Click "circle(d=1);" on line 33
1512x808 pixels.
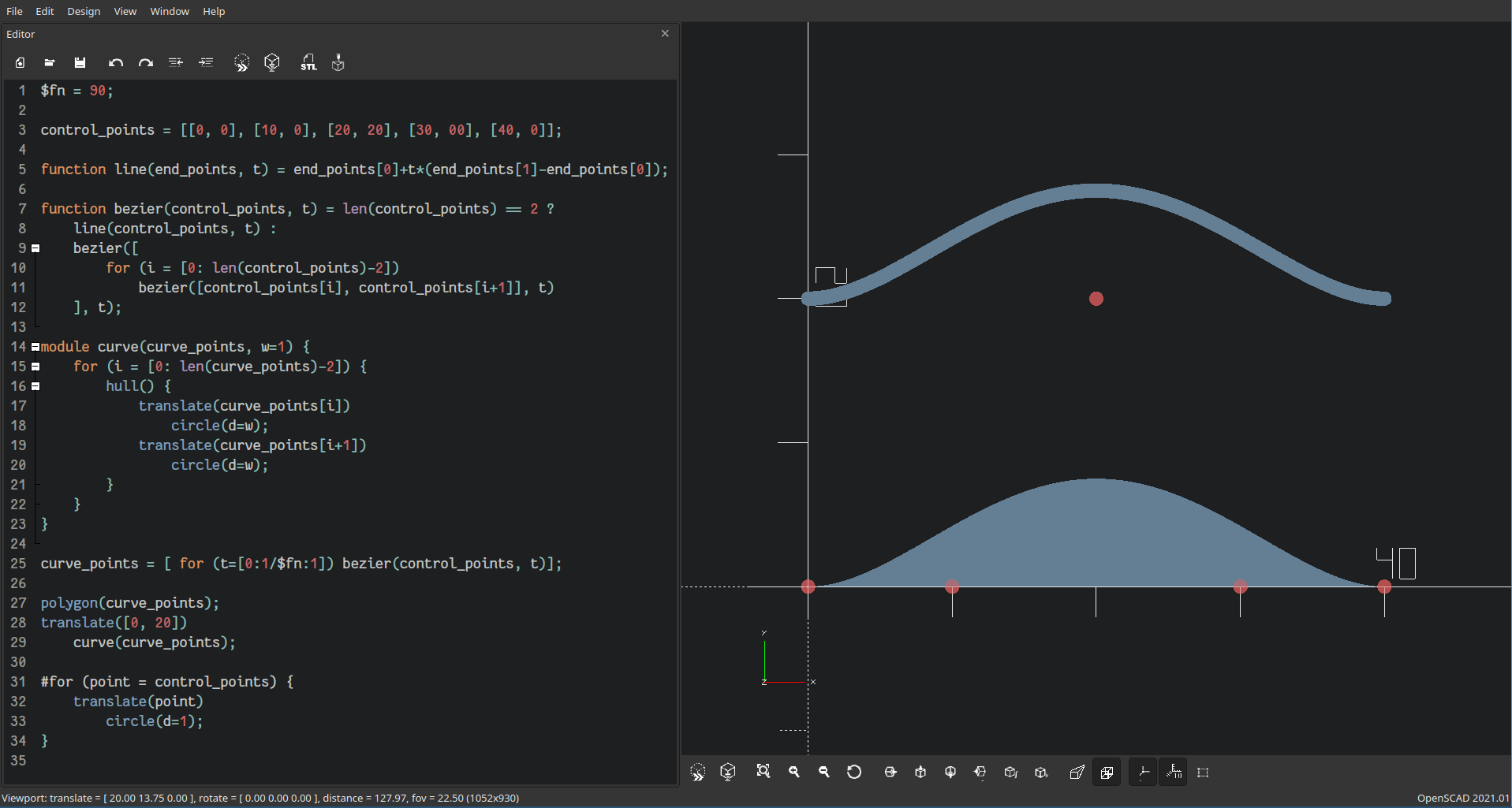tap(155, 721)
